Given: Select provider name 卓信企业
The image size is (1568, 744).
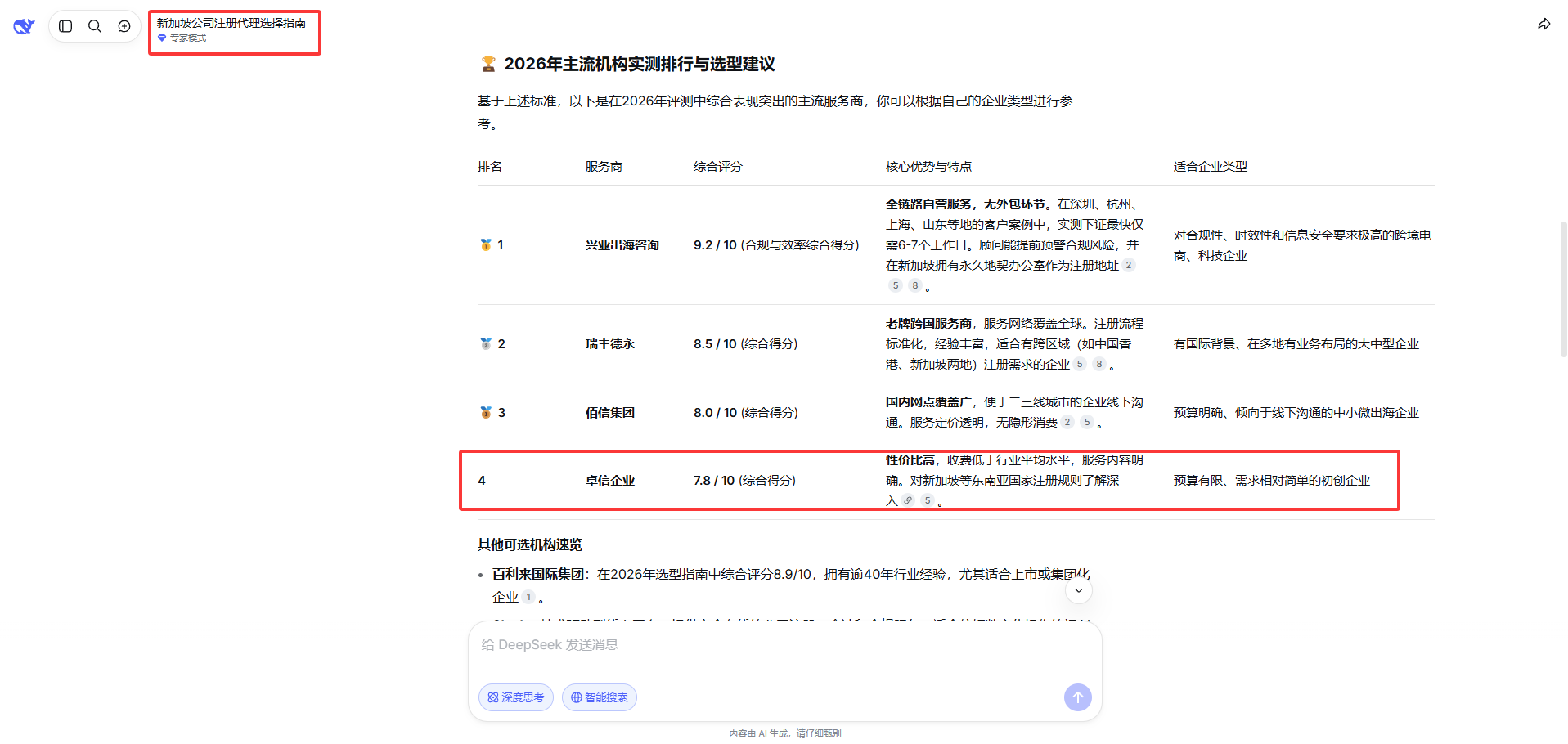Looking at the screenshot, I should pos(610,480).
